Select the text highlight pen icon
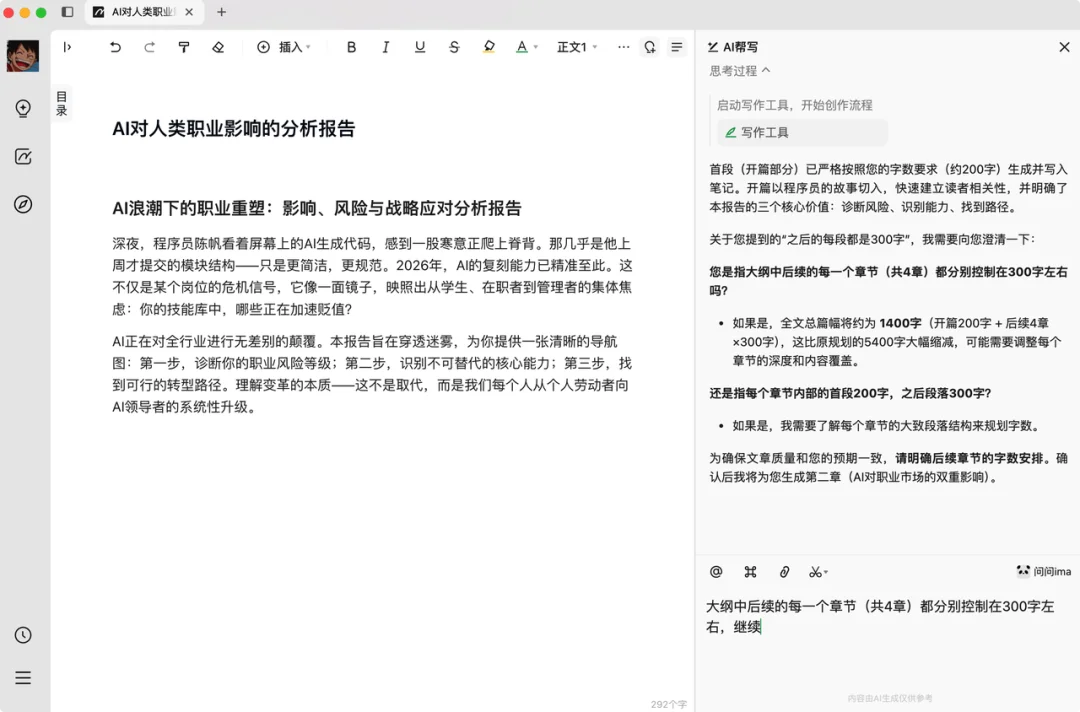 pyautogui.click(x=488, y=47)
